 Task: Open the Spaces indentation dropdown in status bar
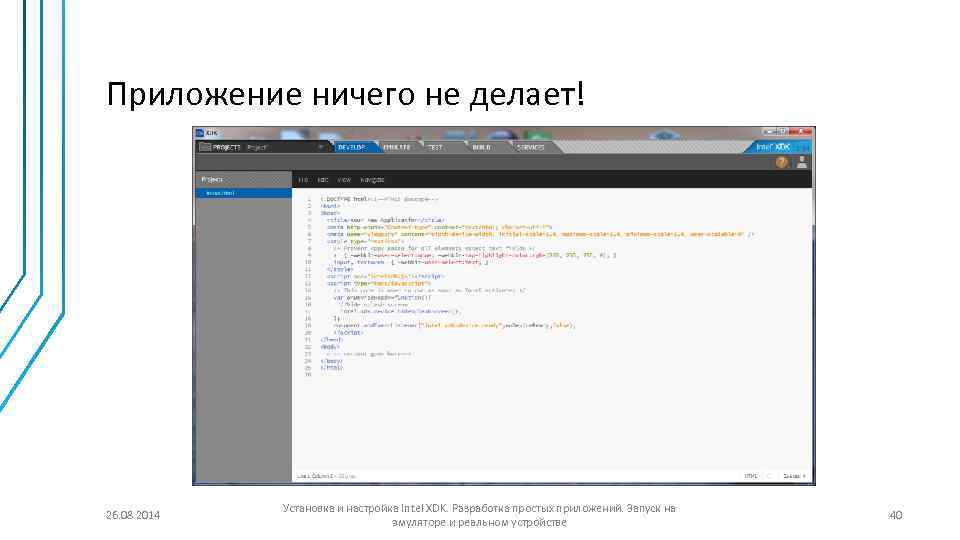click(794, 476)
